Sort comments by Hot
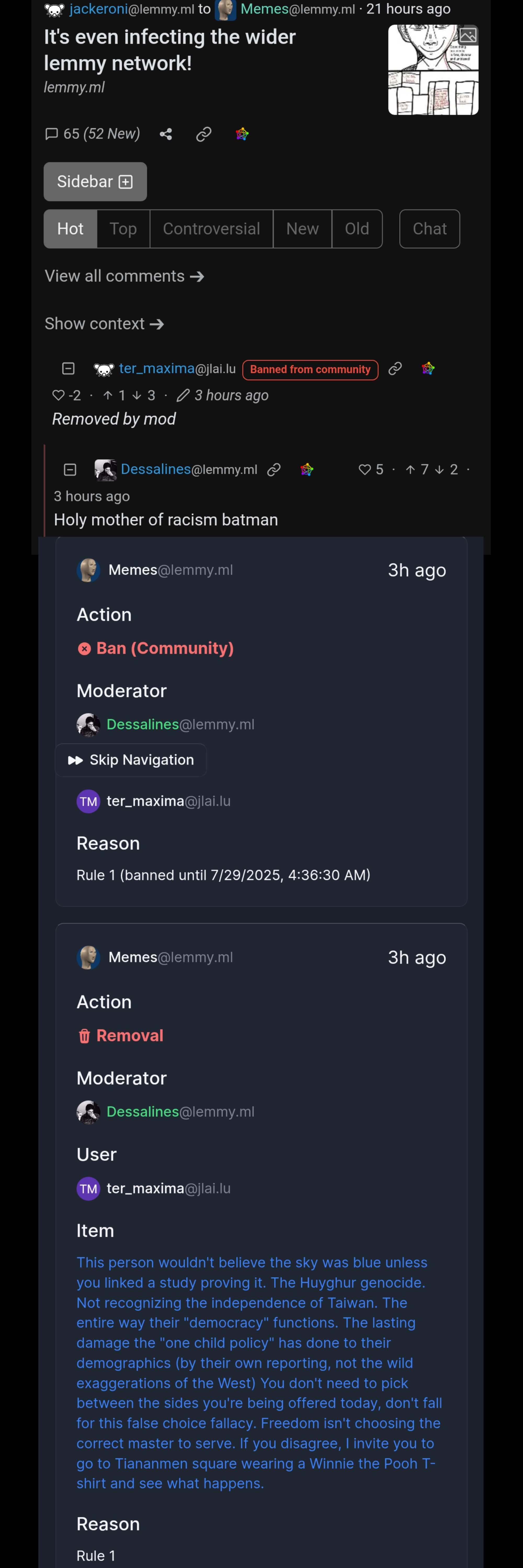The image size is (523, 1568). (70, 229)
